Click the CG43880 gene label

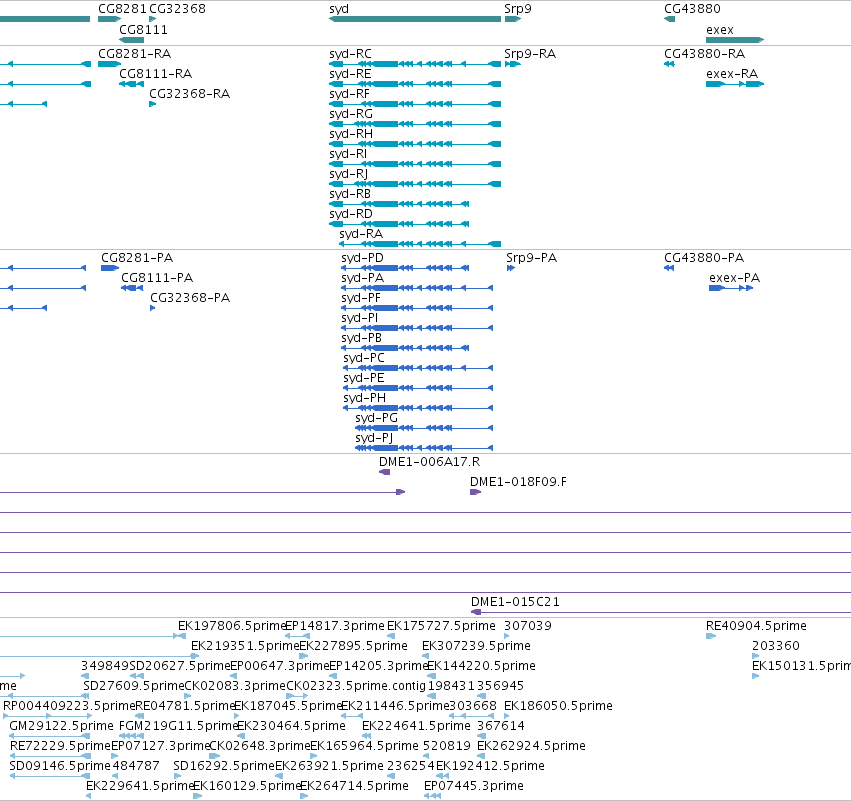click(692, 9)
